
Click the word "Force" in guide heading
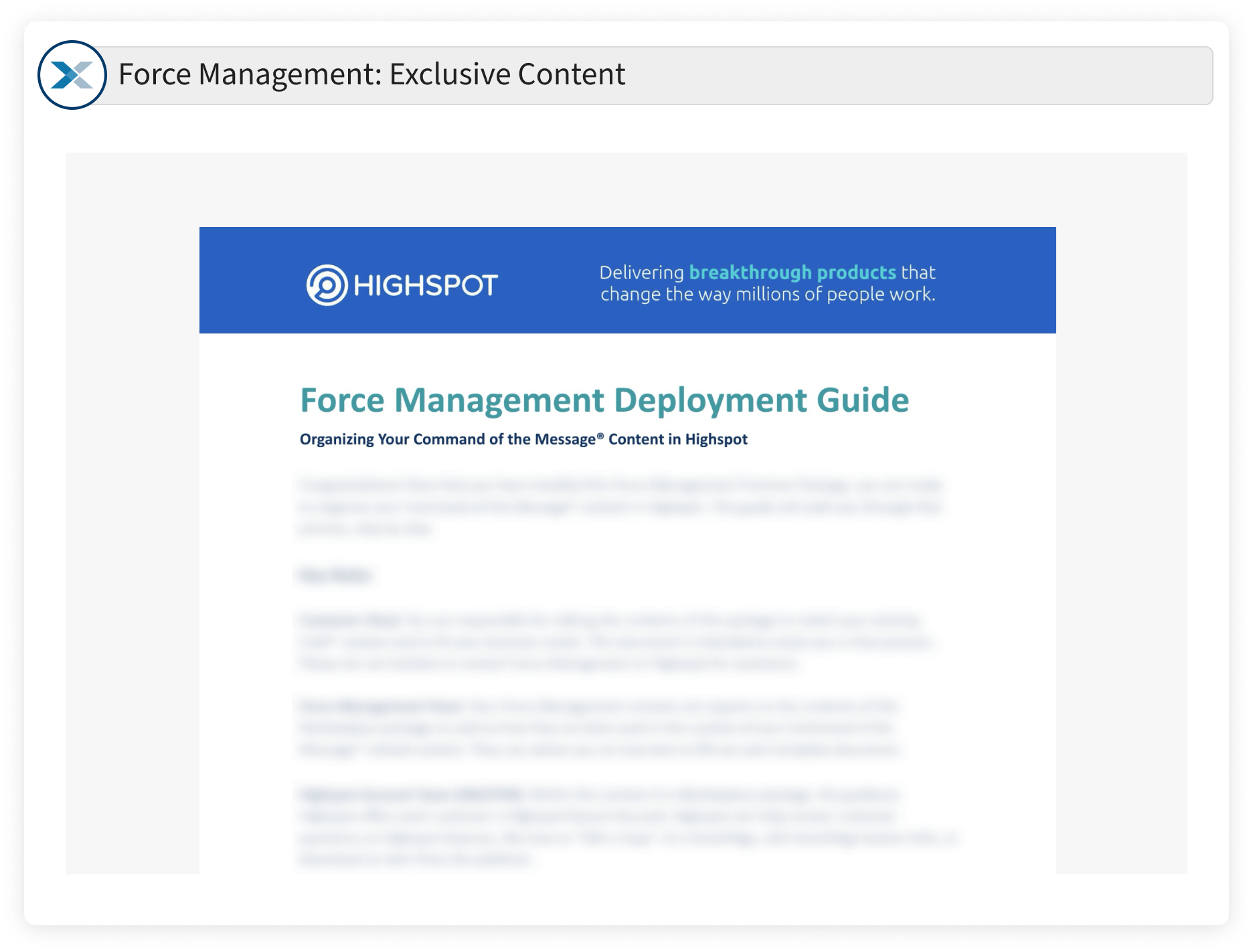coord(342,400)
